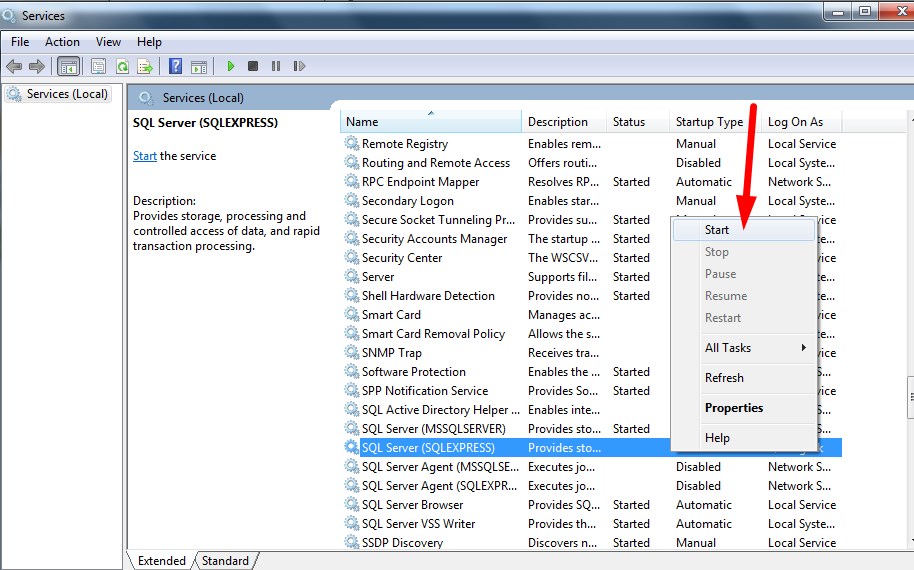Image resolution: width=914 pixels, height=570 pixels.
Task: Open the Properties toolbar icon
Action: [99, 66]
